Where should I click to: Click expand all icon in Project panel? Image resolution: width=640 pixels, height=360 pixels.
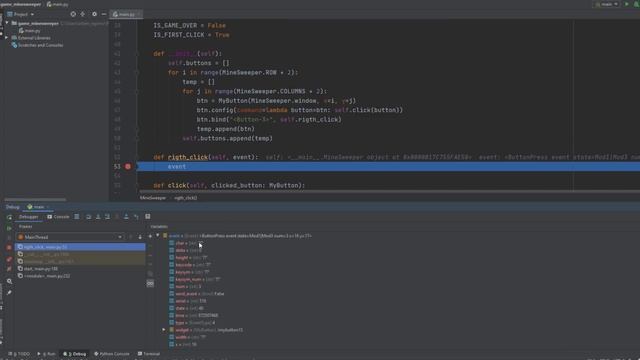point(83,14)
